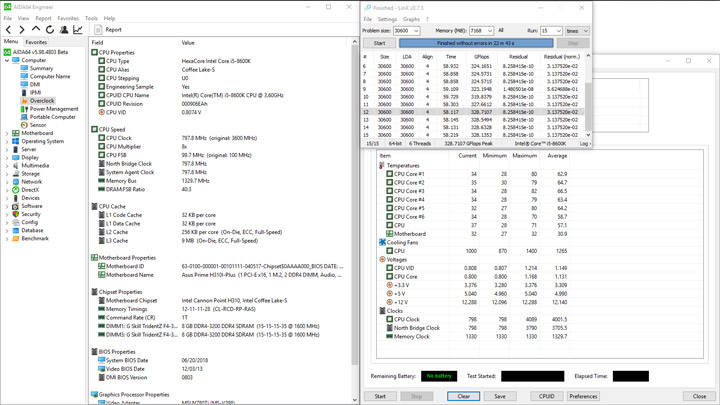Toggle the CPU VID voltage checkbox
The height and width of the screenshot is (405, 720).
point(389,268)
